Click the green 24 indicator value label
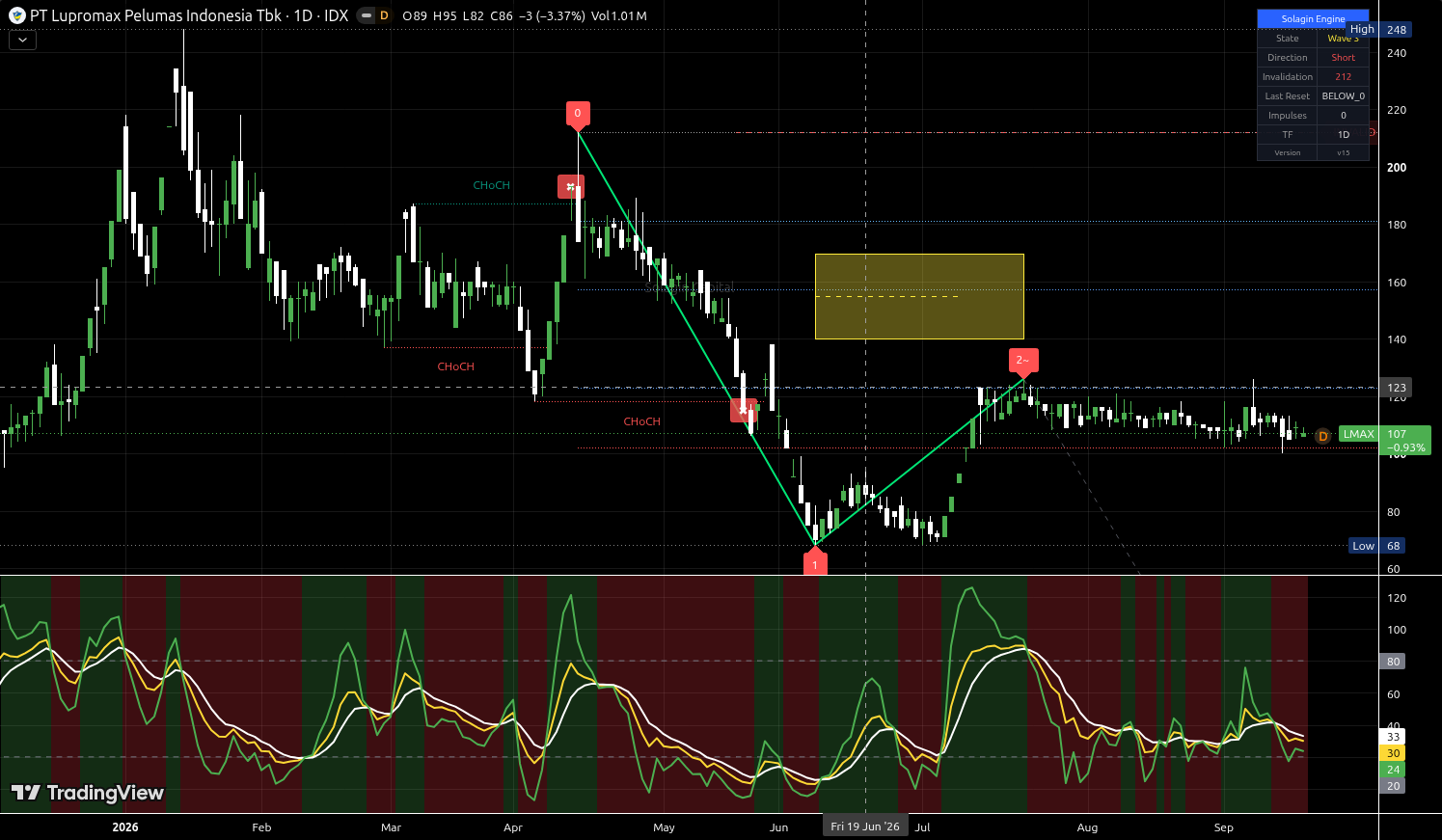This screenshot has width=1442, height=840. click(1393, 770)
